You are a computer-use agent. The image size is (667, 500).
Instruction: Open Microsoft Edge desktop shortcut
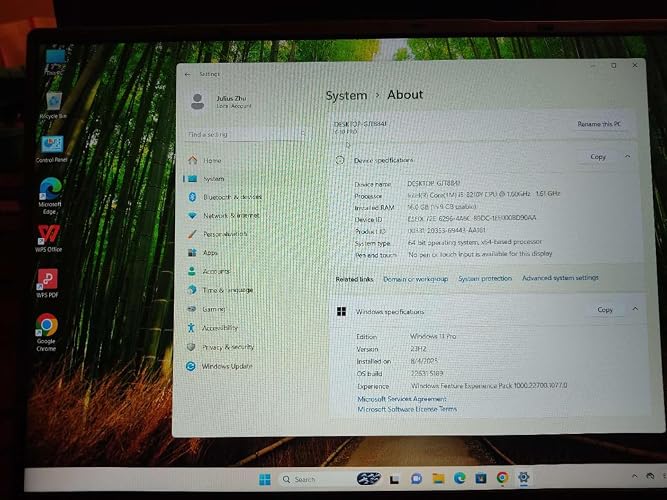(x=50, y=196)
